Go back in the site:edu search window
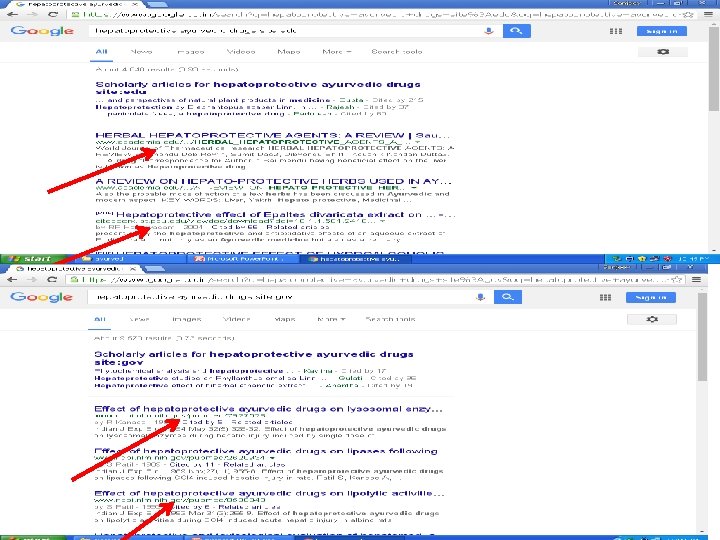Image resolution: width=720 pixels, height=540 pixels. click(x=12, y=14)
